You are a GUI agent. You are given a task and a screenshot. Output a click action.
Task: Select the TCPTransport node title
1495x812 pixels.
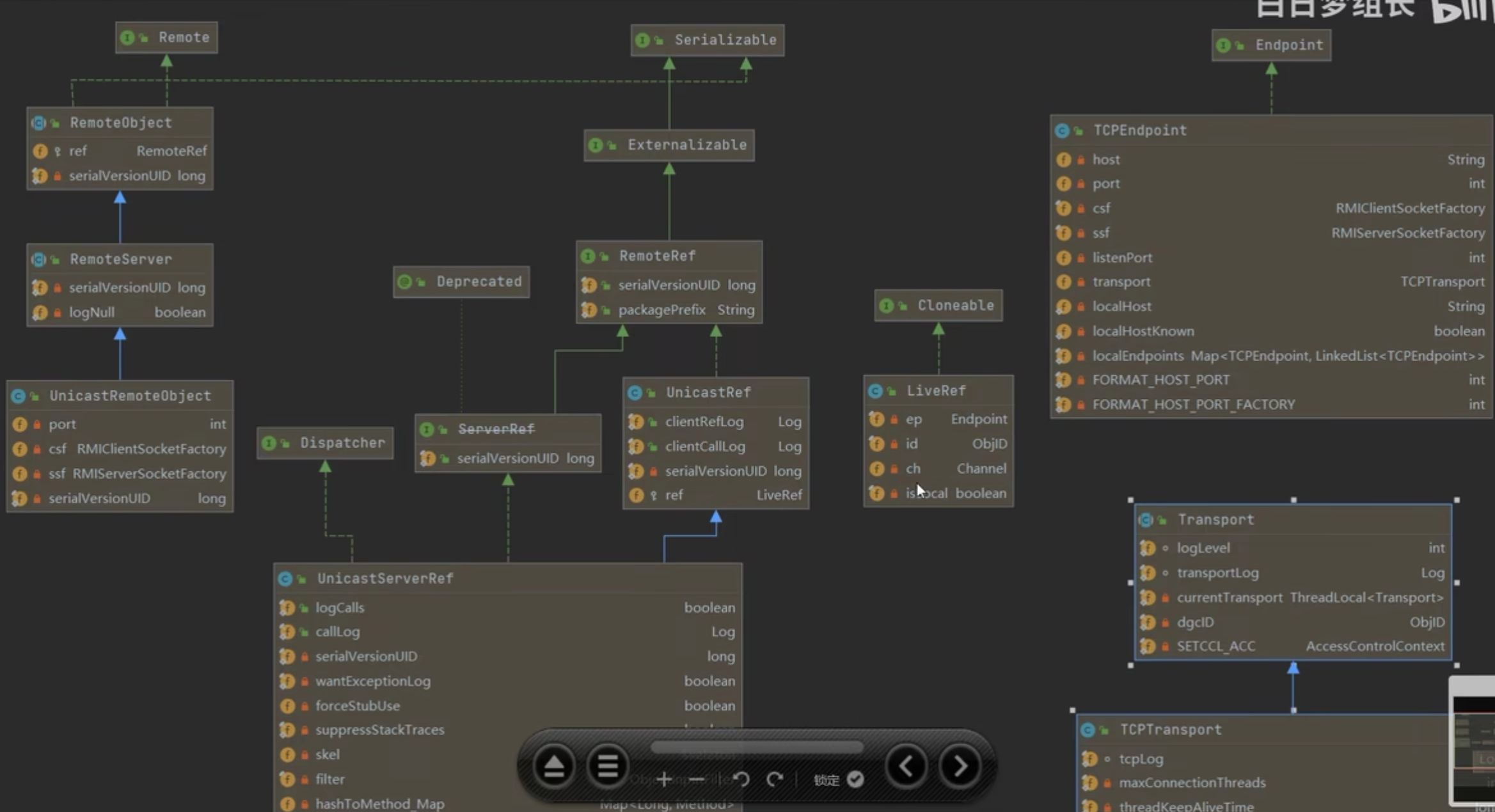1171,730
